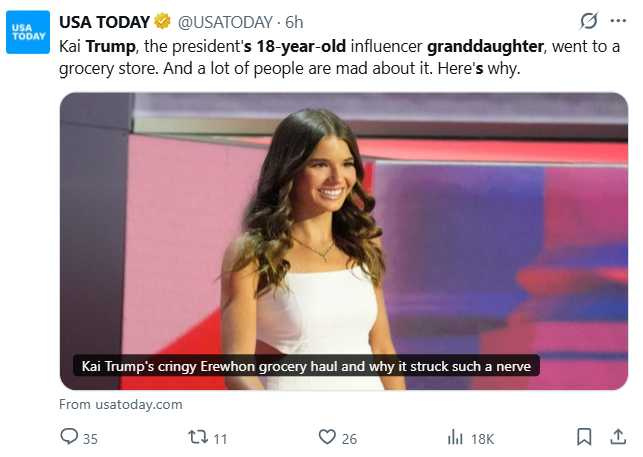
Task: Click the 6h post timestamp
Action: tap(294, 21)
